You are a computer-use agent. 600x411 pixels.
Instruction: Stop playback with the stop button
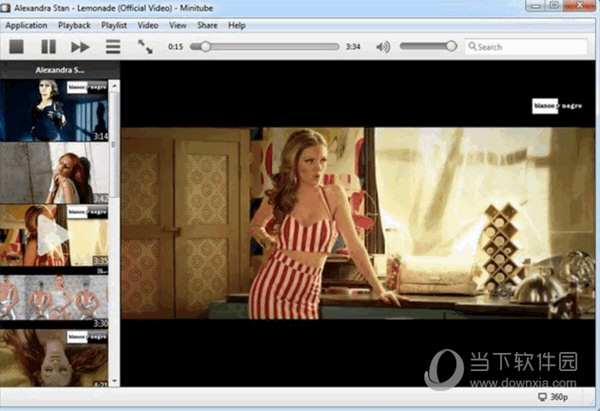pyautogui.click(x=16, y=47)
